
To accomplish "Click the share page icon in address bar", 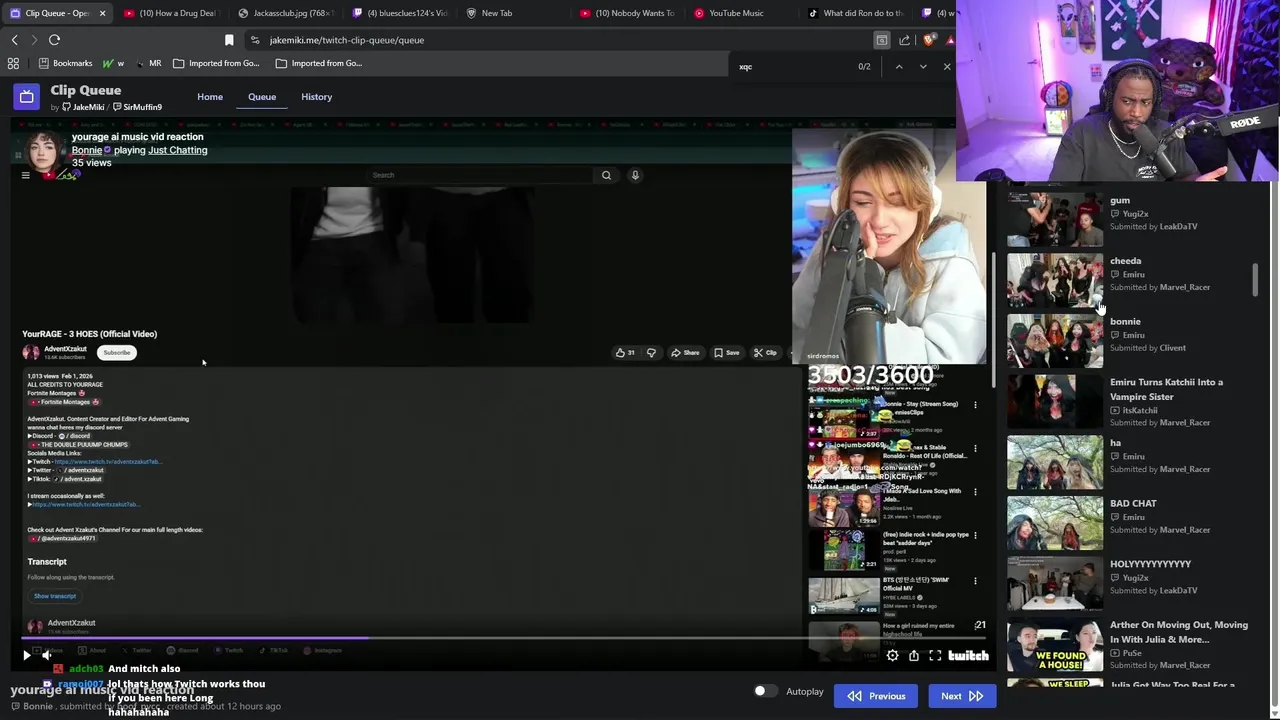I will coord(905,40).
